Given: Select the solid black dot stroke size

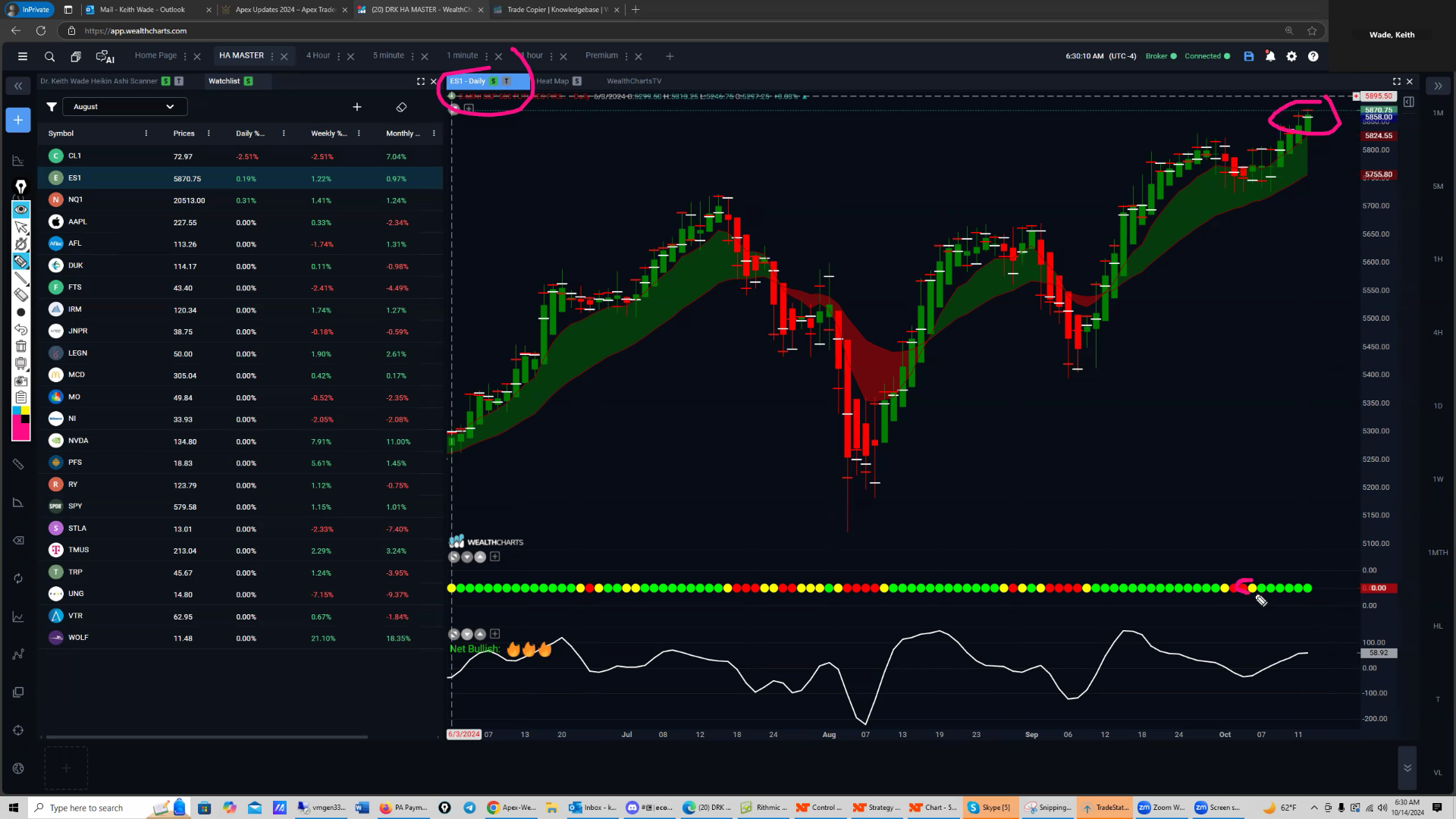Looking at the screenshot, I should pyautogui.click(x=20, y=312).
